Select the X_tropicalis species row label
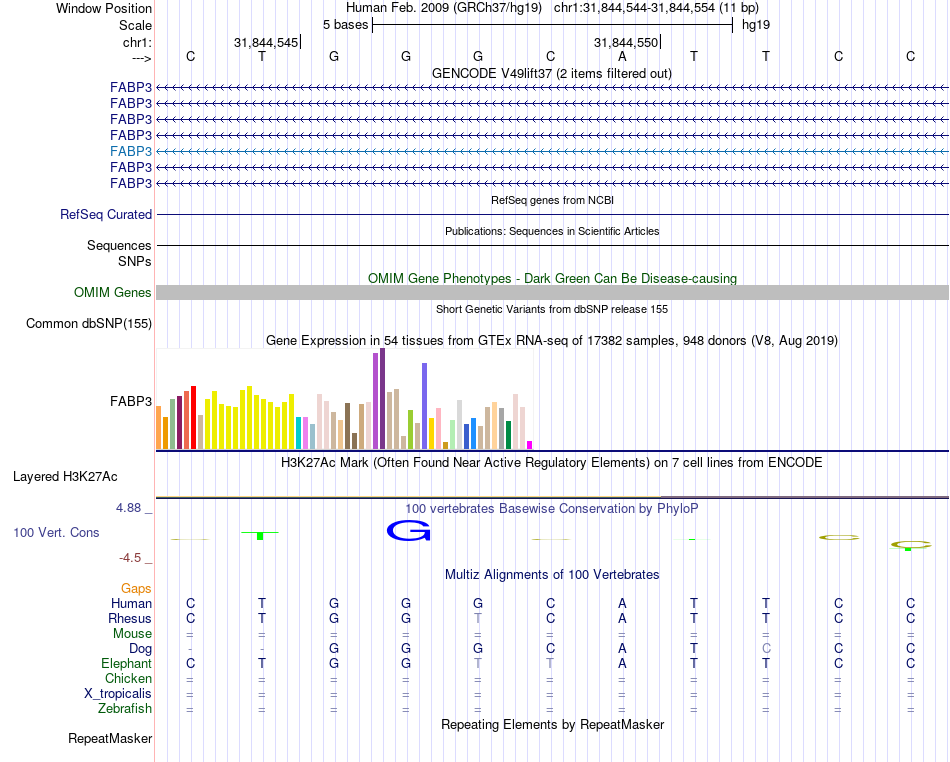The height and width of the screenshot is (762, 950). [x=118, y=694]
